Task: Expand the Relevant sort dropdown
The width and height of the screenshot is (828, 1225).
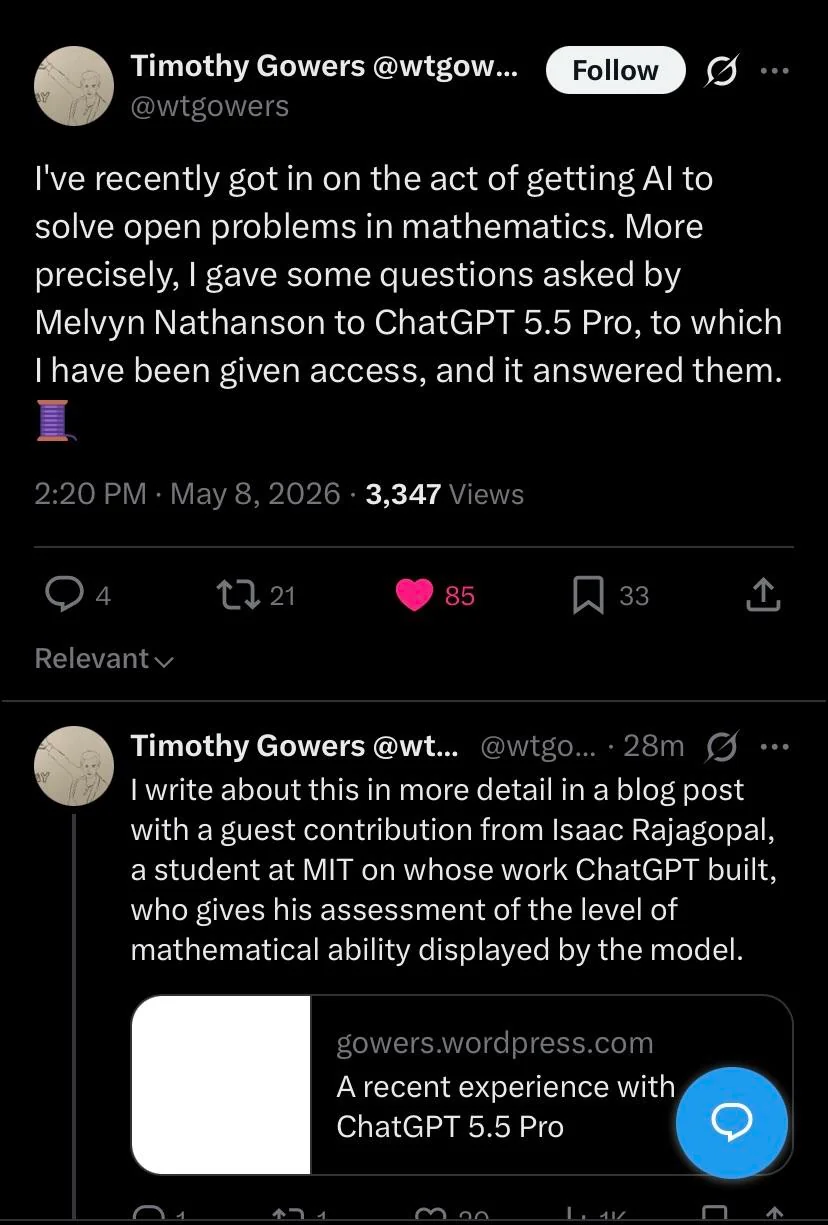Action: coord(105,658)
